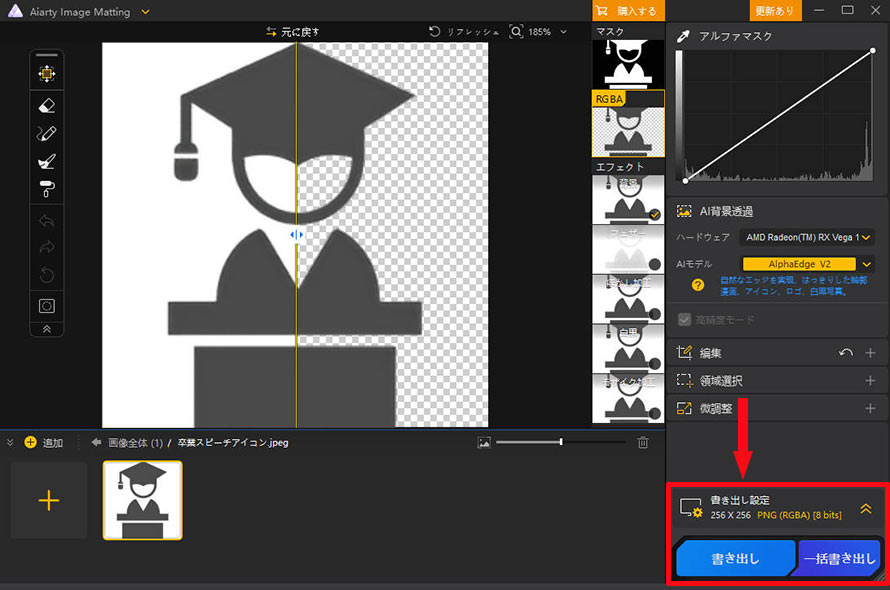Click the back arrow beside 画像全体
The height and width of the screenshot is (590, 890).
click(96, 442)
